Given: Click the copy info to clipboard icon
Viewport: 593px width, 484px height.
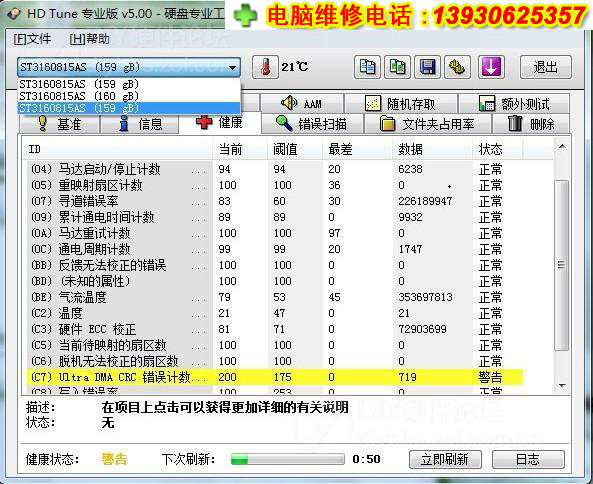Looking at the screenshot, I should 367,67.
